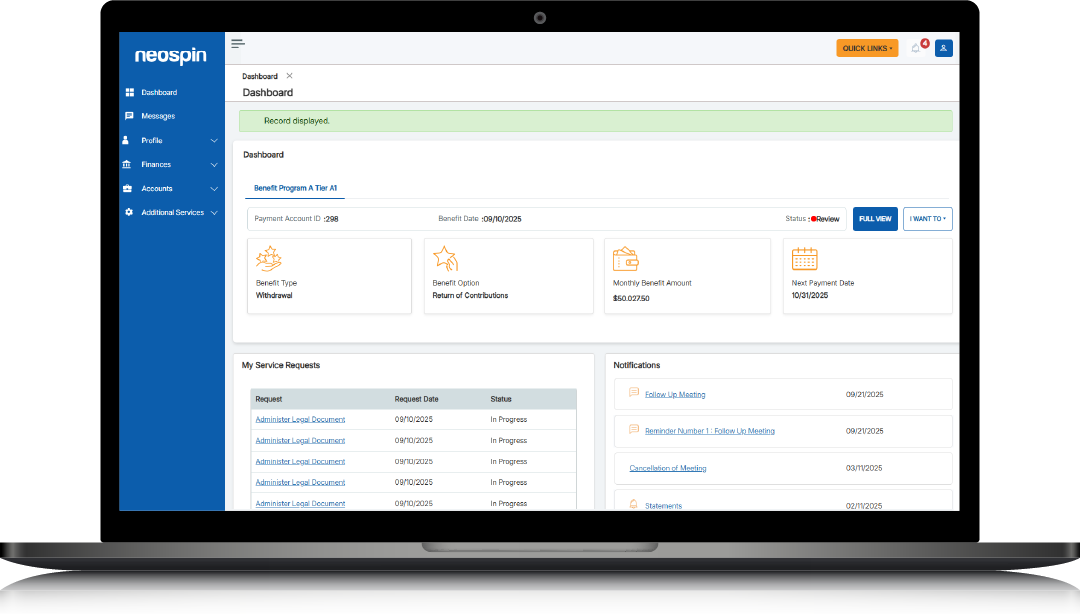Go to Dashboard in the sidebar
Viewport: 1080px width, 614px height.
(x=158, y=92)
